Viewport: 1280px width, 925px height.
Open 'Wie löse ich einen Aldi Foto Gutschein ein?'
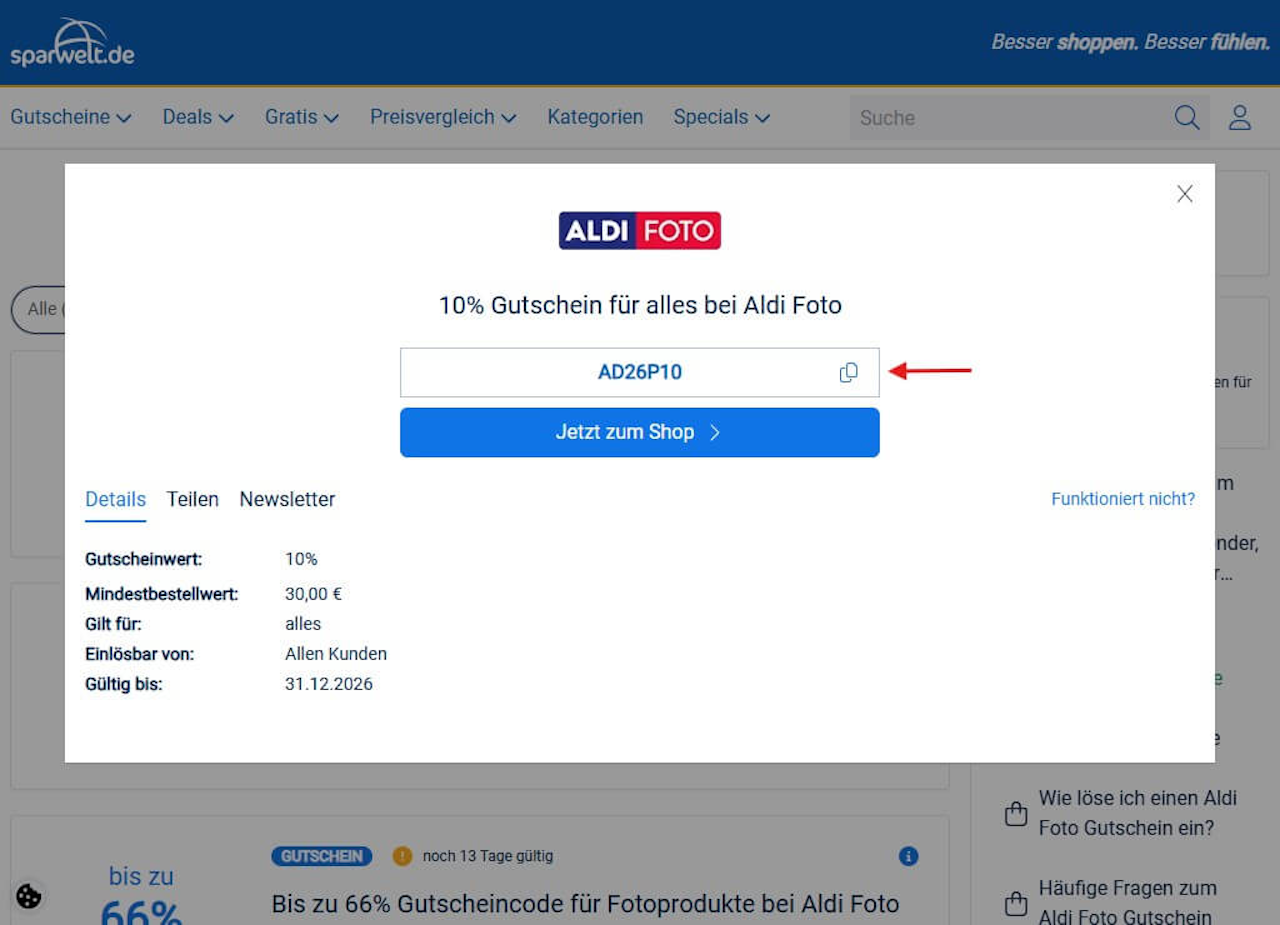[1138, 813]
